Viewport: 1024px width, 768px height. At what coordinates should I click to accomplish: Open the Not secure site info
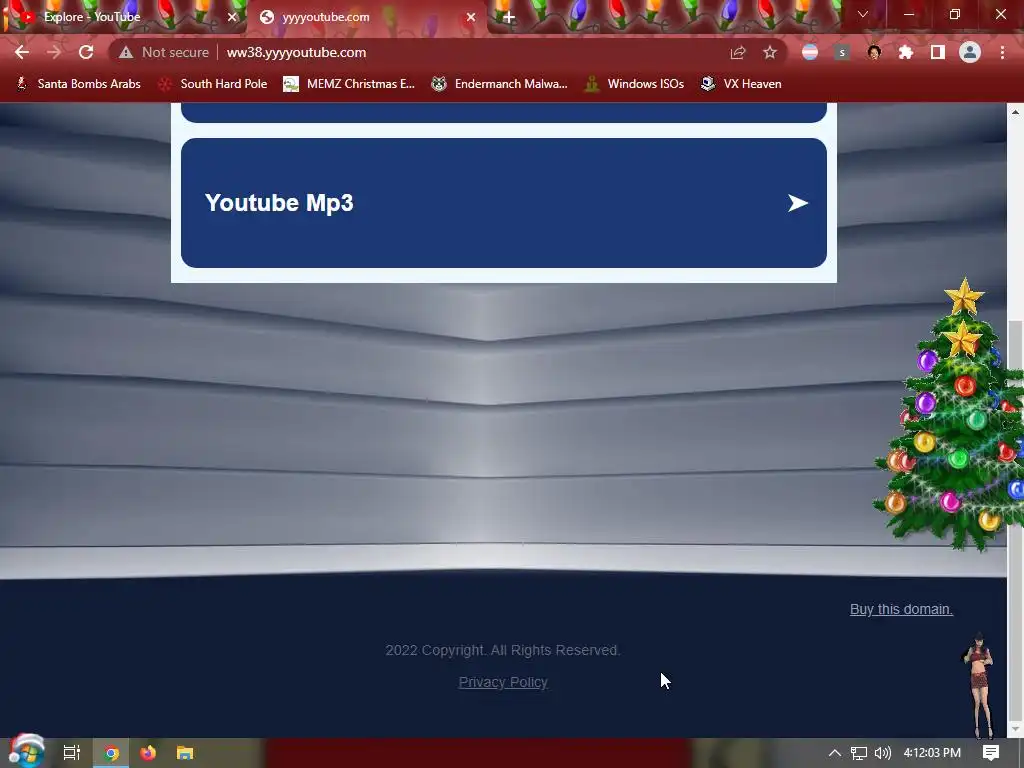click(x=164, y=52)
